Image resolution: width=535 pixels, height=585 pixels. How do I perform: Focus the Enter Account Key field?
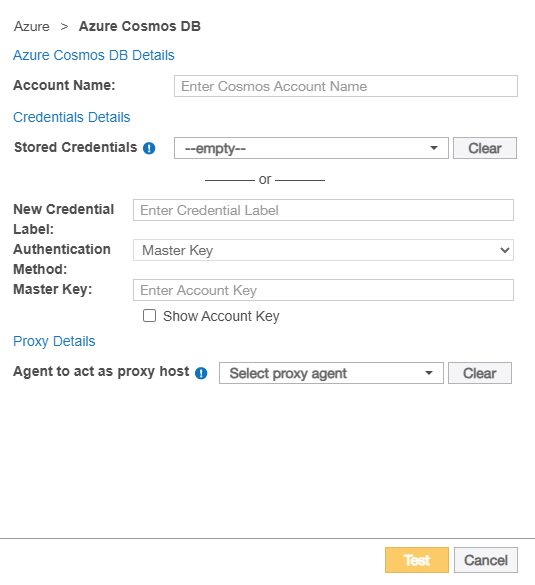coord(323,290)
